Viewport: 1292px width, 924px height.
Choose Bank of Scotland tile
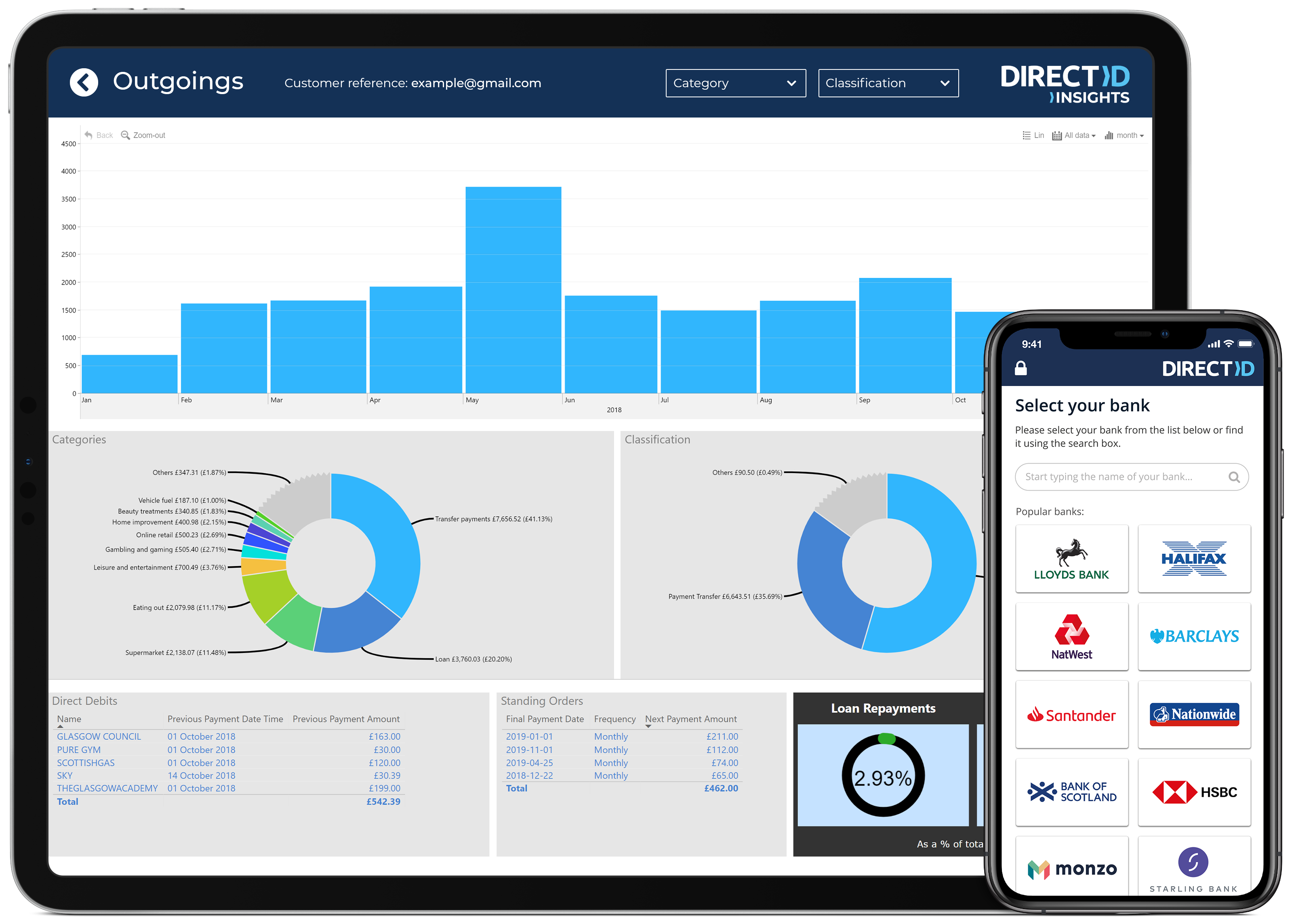(1072, 792)
